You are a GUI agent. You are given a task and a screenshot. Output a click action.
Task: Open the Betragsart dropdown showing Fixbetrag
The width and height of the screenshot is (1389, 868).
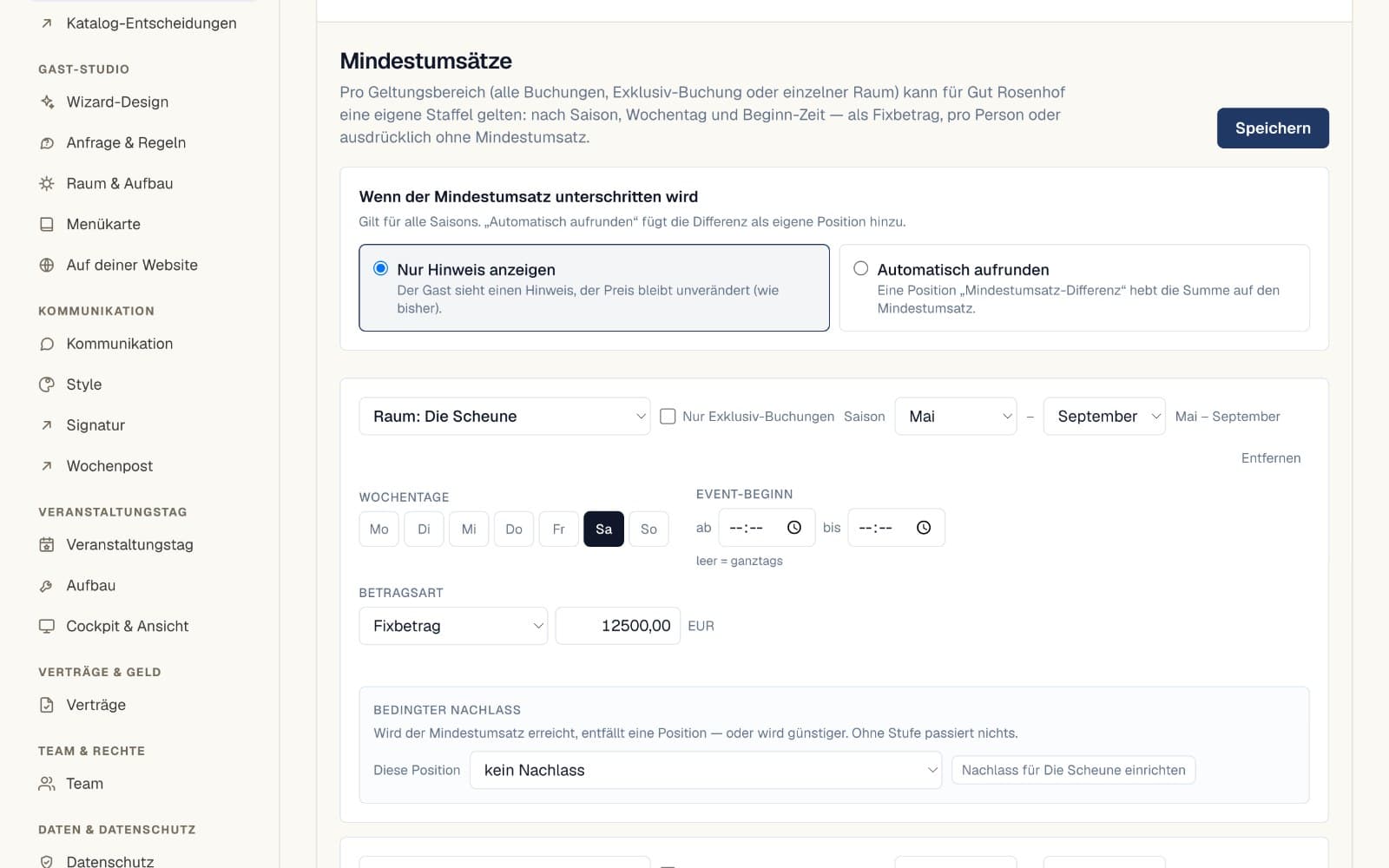click(x=453, y=626)
